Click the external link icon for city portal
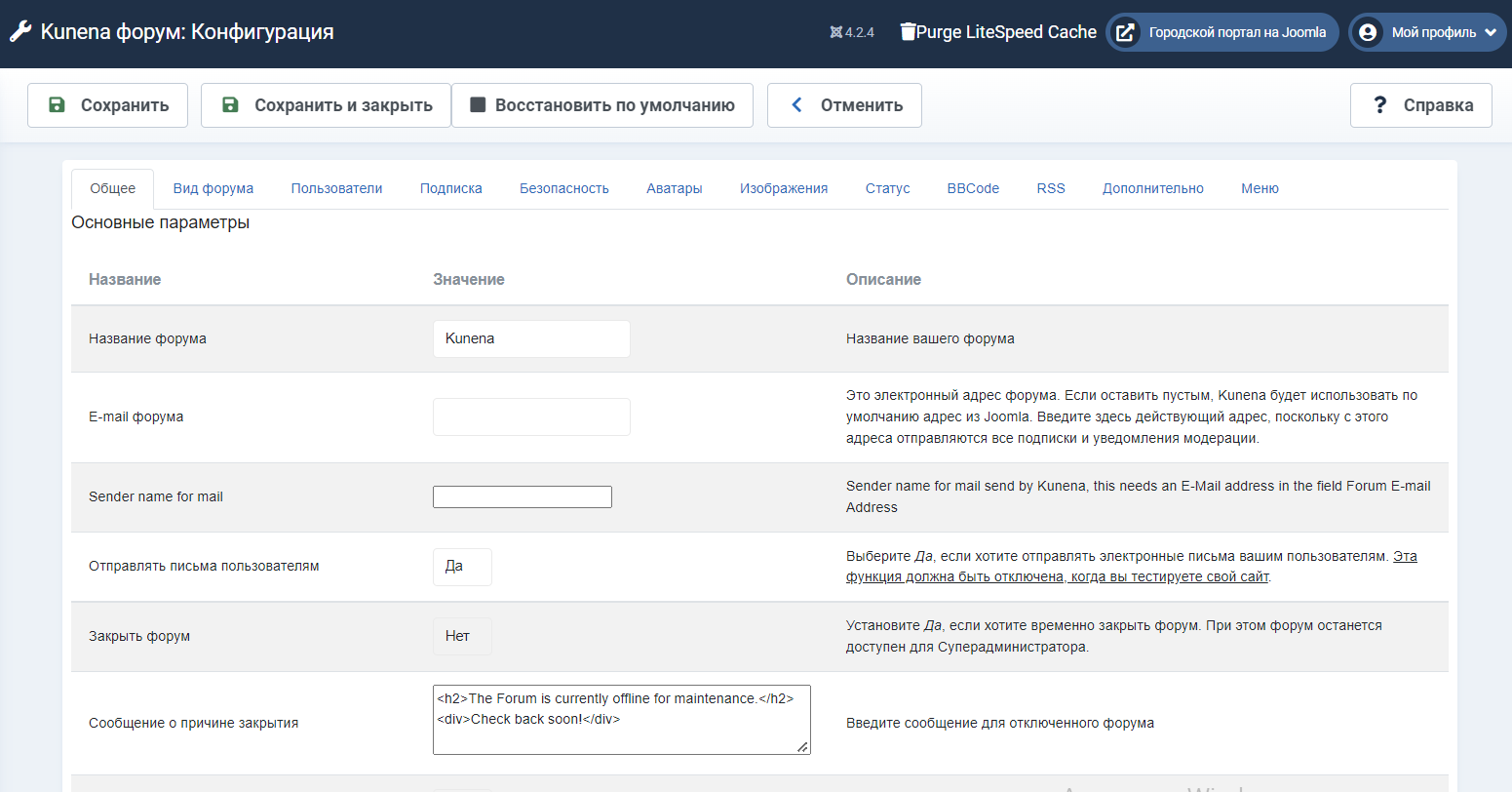The height and width of the screenshot is (792, 1512). [x=1125, y=32]
